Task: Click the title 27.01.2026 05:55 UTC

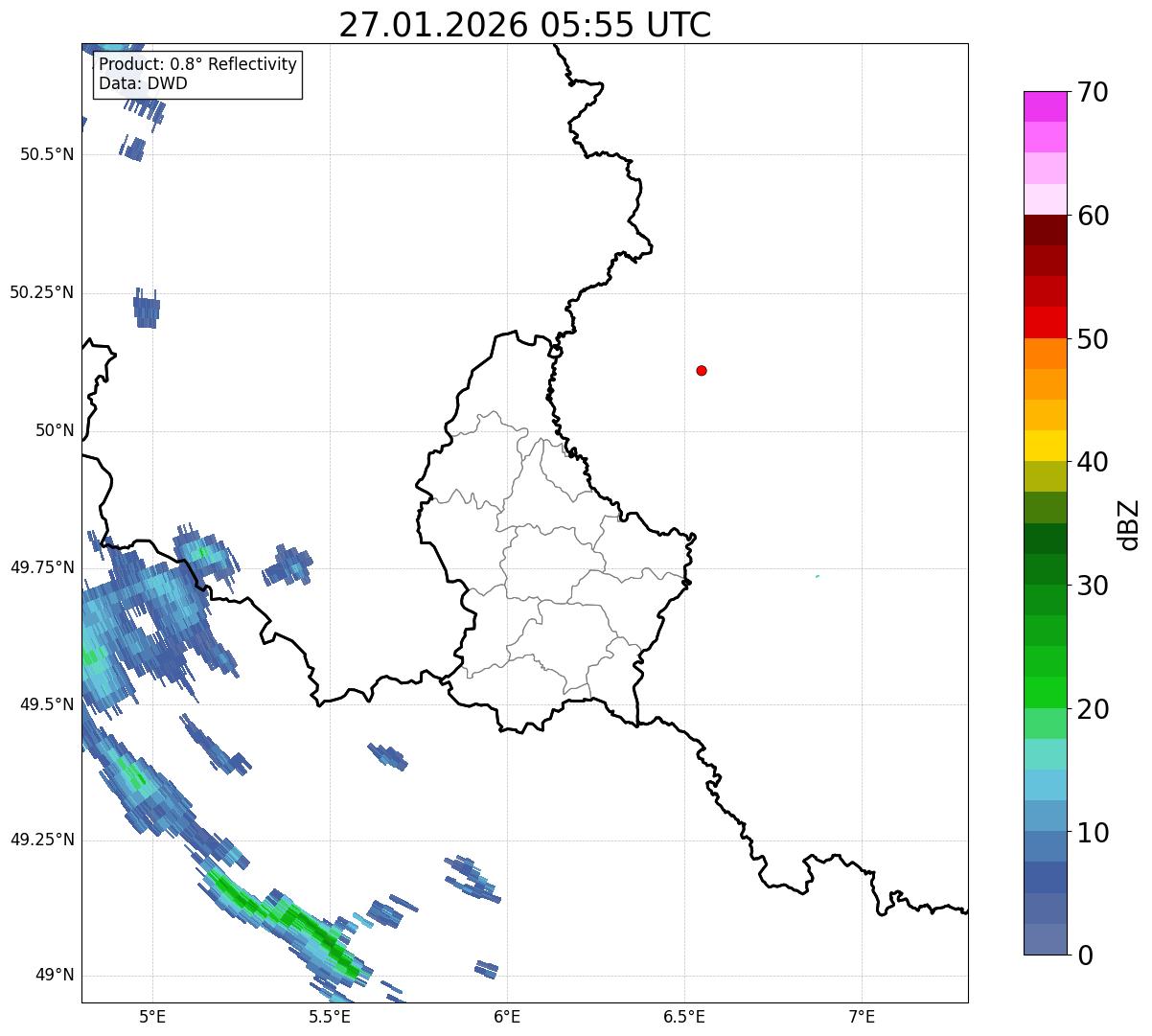Action: point(525,25)
